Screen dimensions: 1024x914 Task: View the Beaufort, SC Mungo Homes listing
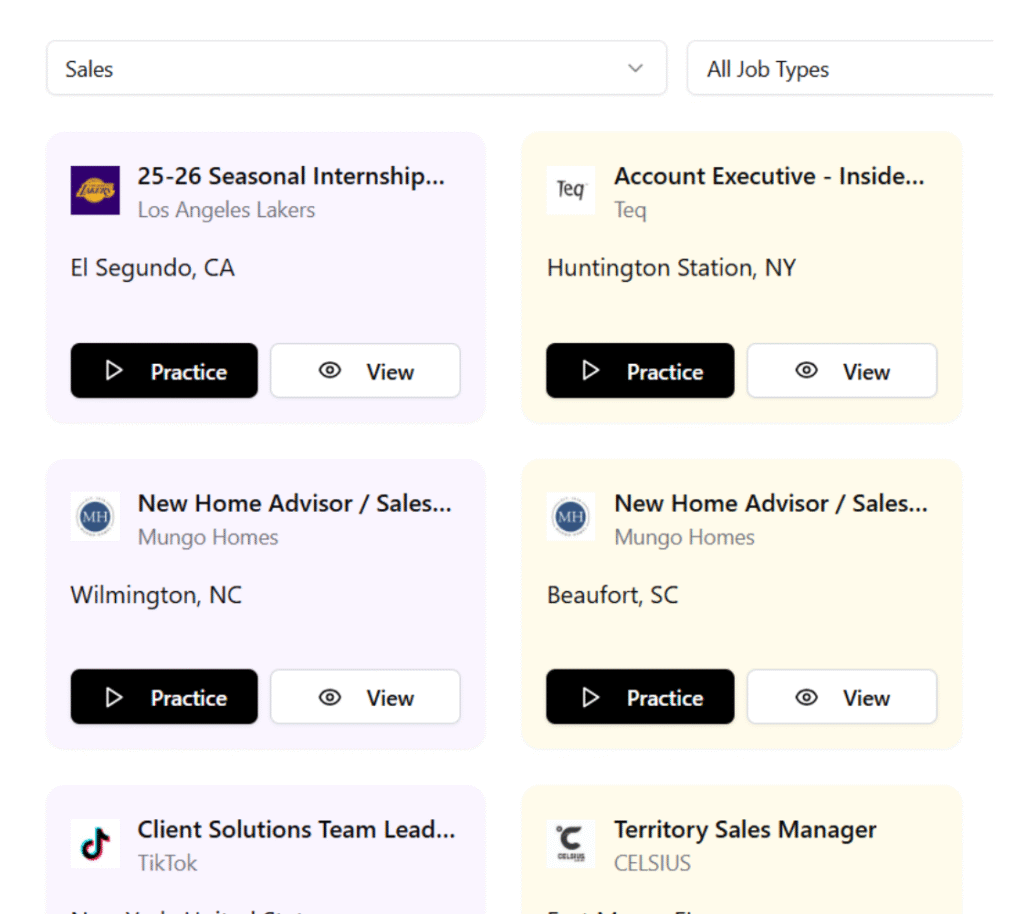(841, 697)
